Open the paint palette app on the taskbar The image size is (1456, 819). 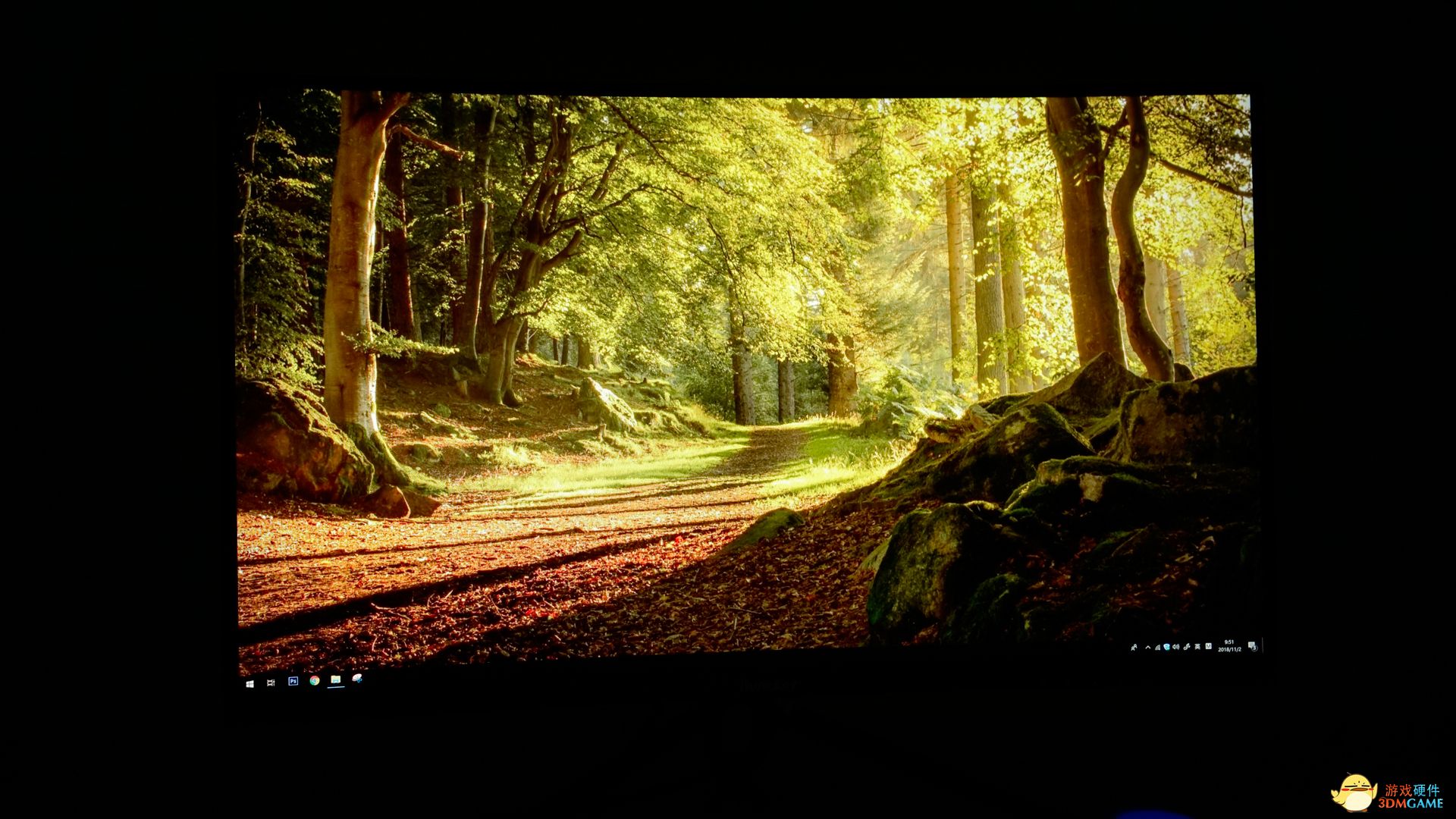click(x=357, y=678)
